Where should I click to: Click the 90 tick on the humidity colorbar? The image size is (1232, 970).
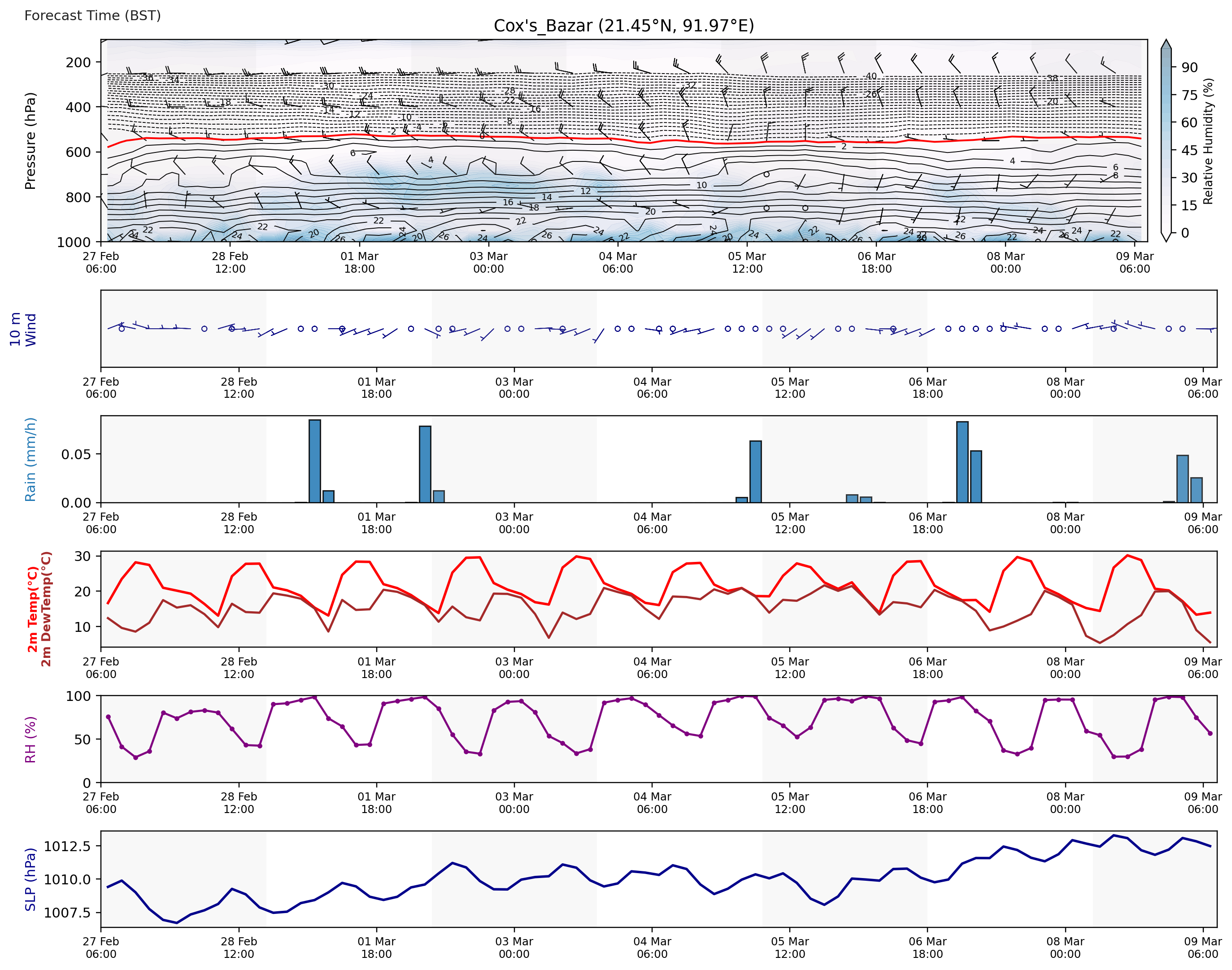pyautogui.click(x=1189, y=68)
